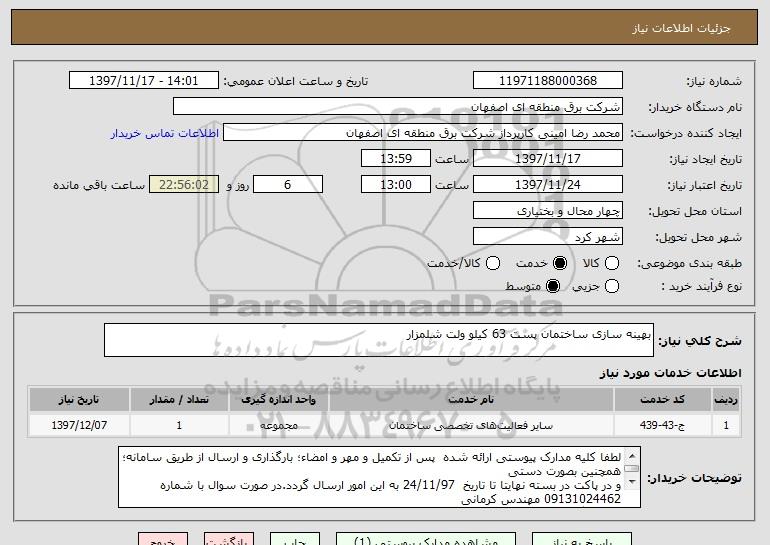770x545 pixels.
Task: Click the need date cell 1397/12/07
Action: (79, 425)
